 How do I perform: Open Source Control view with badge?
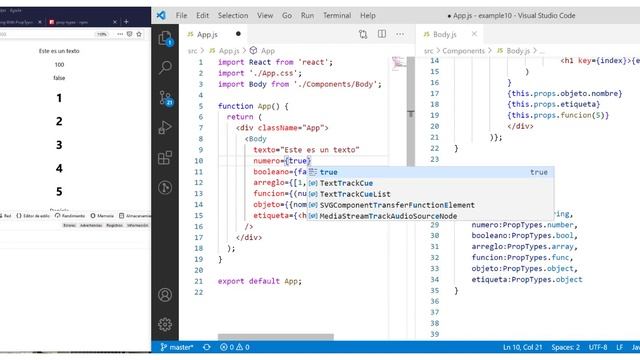click(166, 98)
